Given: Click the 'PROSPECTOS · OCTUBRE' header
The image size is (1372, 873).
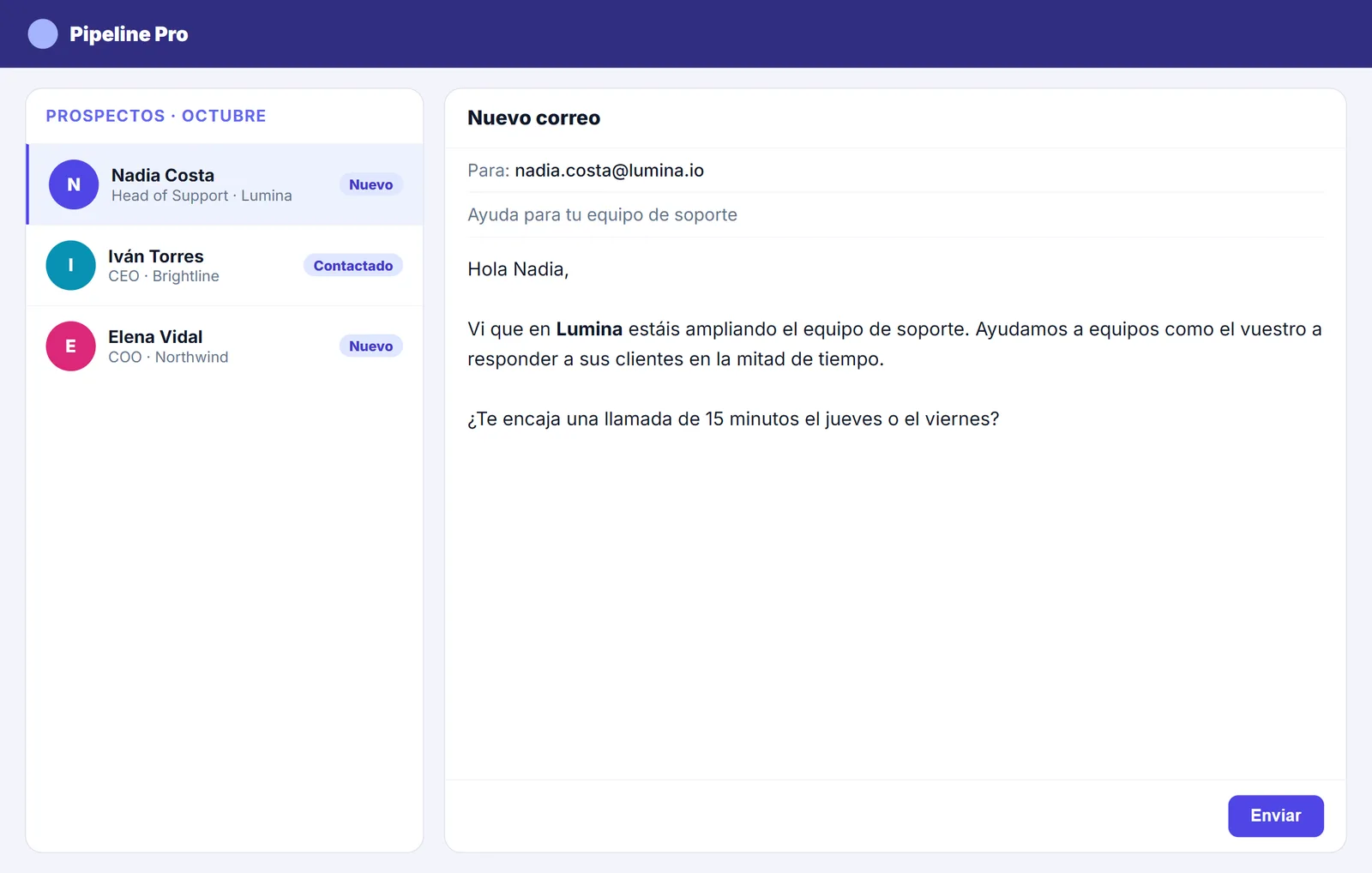Looking at the screenshot, I should point(156,116).
